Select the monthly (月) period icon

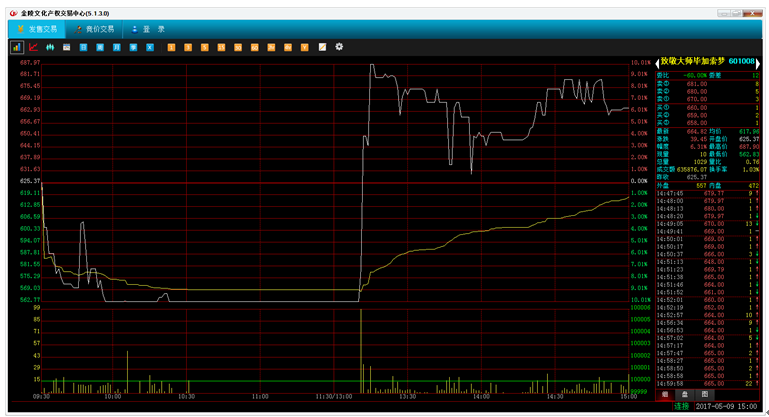tap(117, 47)
